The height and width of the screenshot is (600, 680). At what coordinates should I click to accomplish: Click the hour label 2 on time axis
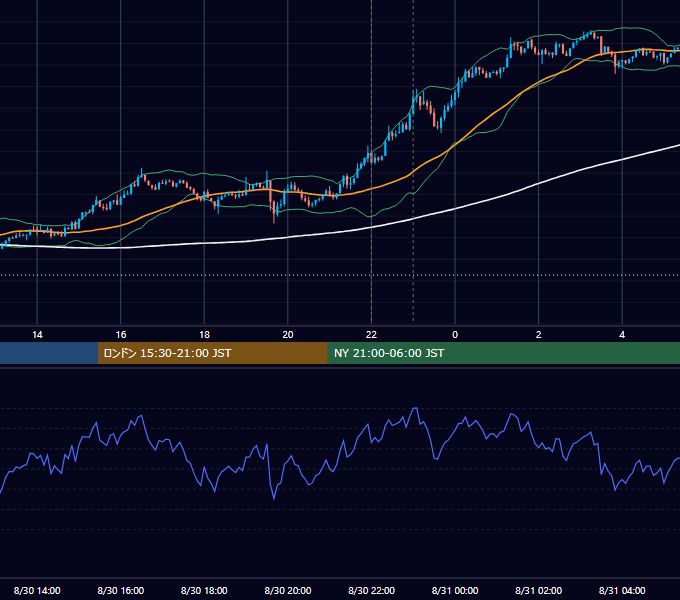coord(539,335)
